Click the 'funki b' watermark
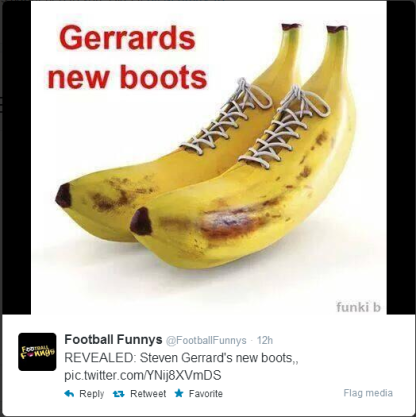 click(x=358, y=307)
